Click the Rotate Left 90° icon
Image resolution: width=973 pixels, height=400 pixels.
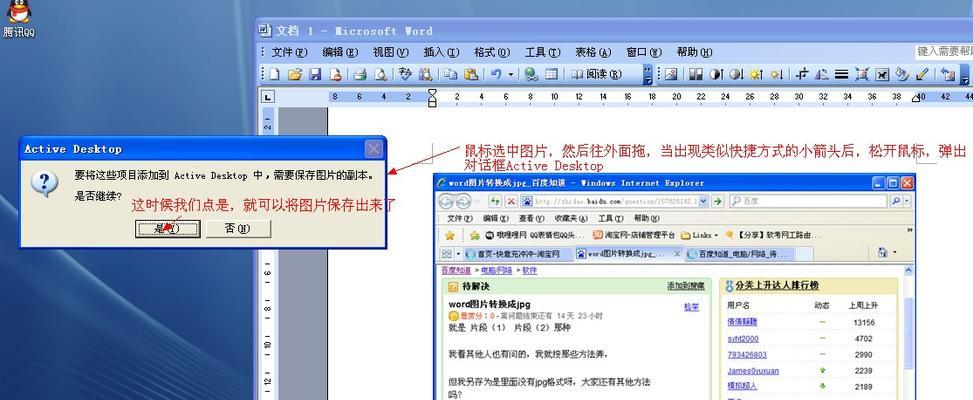pyautogui.click(x=822, y=74)
